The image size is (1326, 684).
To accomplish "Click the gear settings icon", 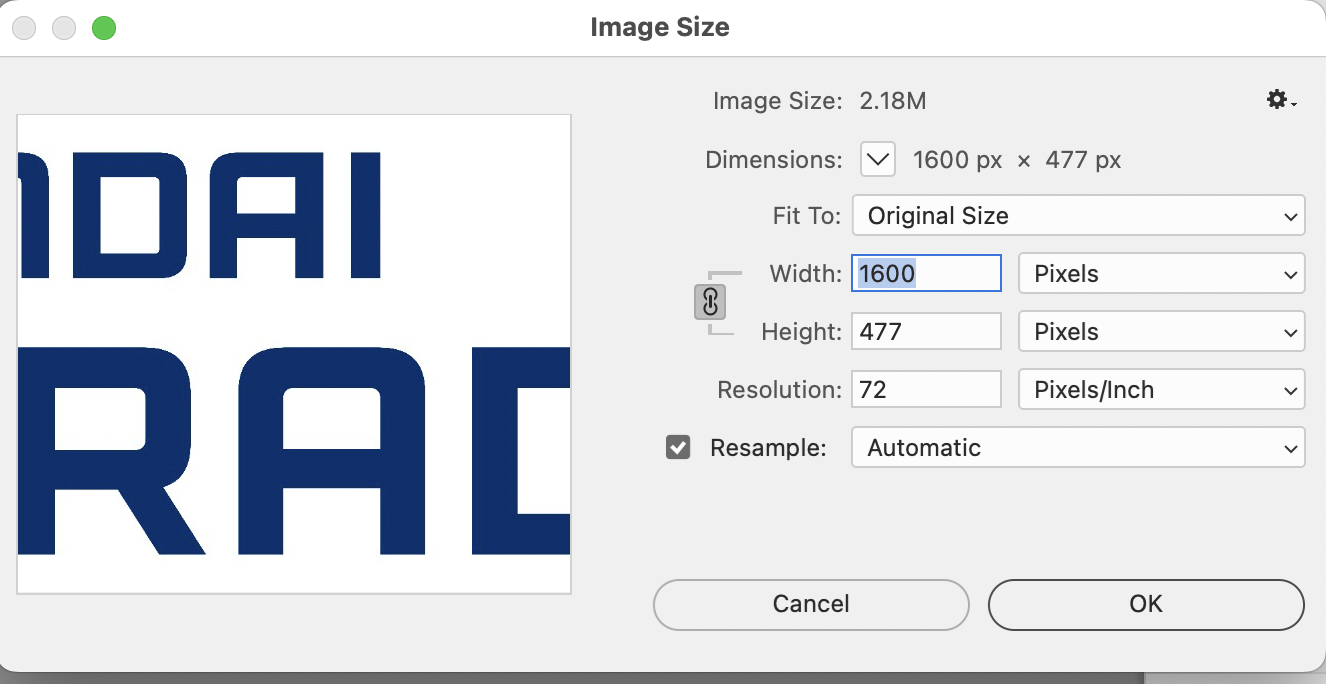I will coord(1281,100).
